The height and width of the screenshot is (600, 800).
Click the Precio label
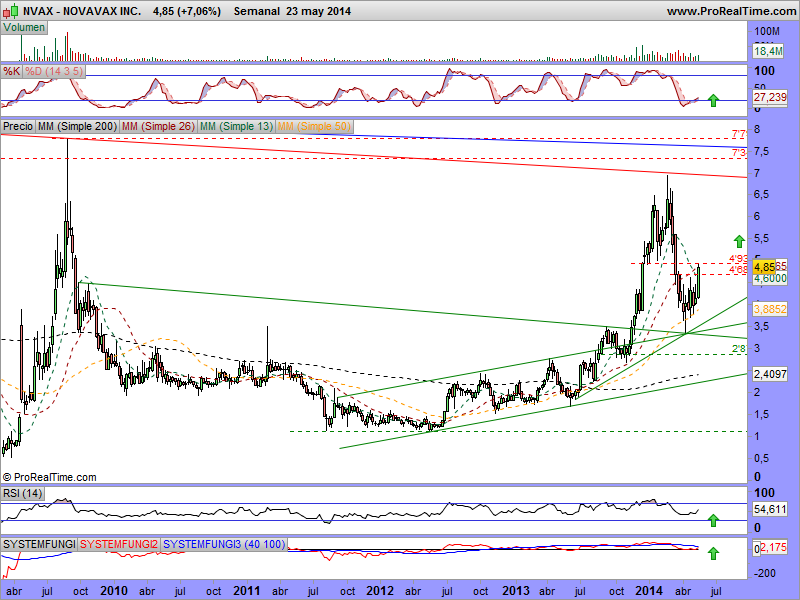click(18, 126)
